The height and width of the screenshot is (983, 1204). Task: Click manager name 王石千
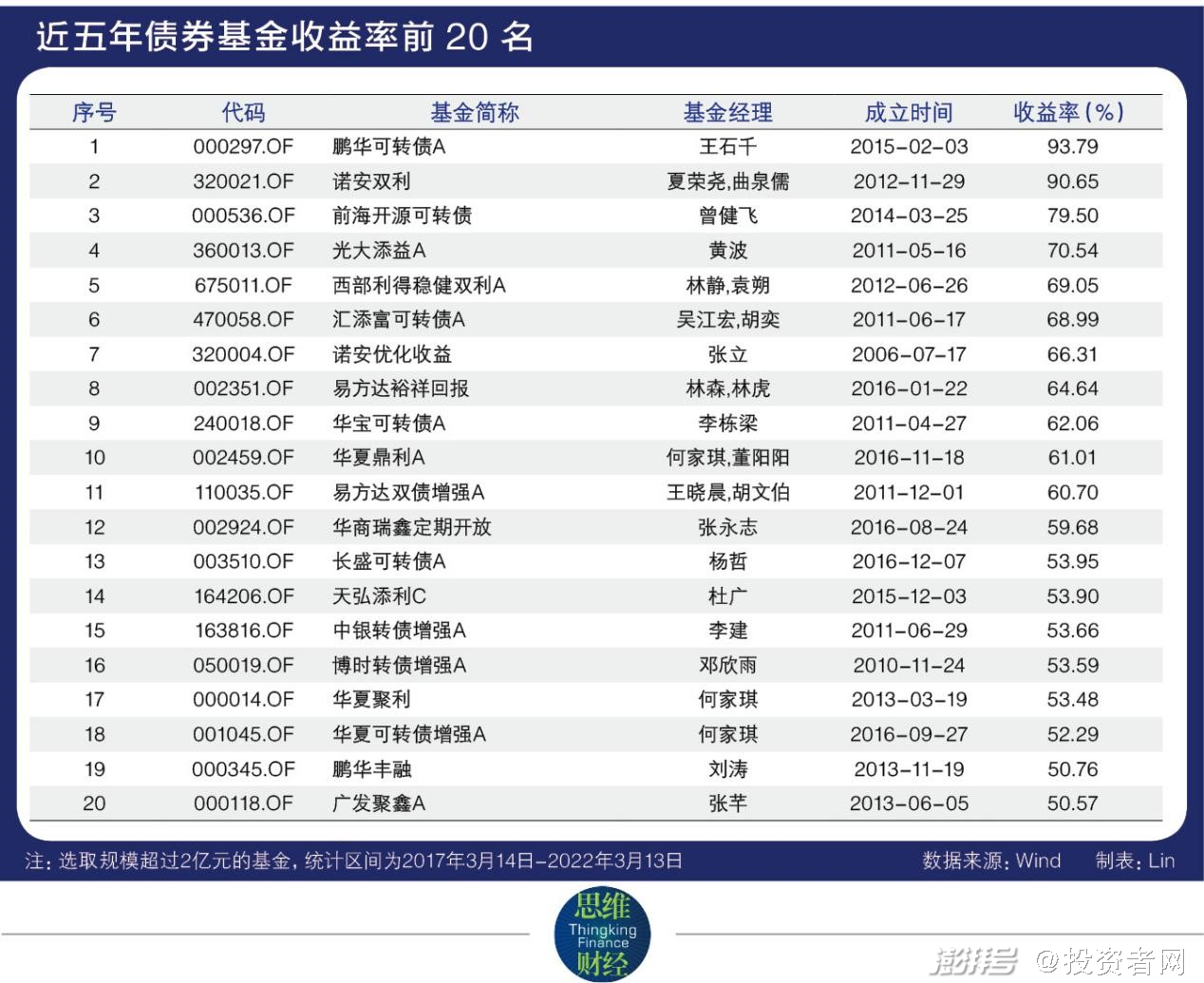coord(728,146)
